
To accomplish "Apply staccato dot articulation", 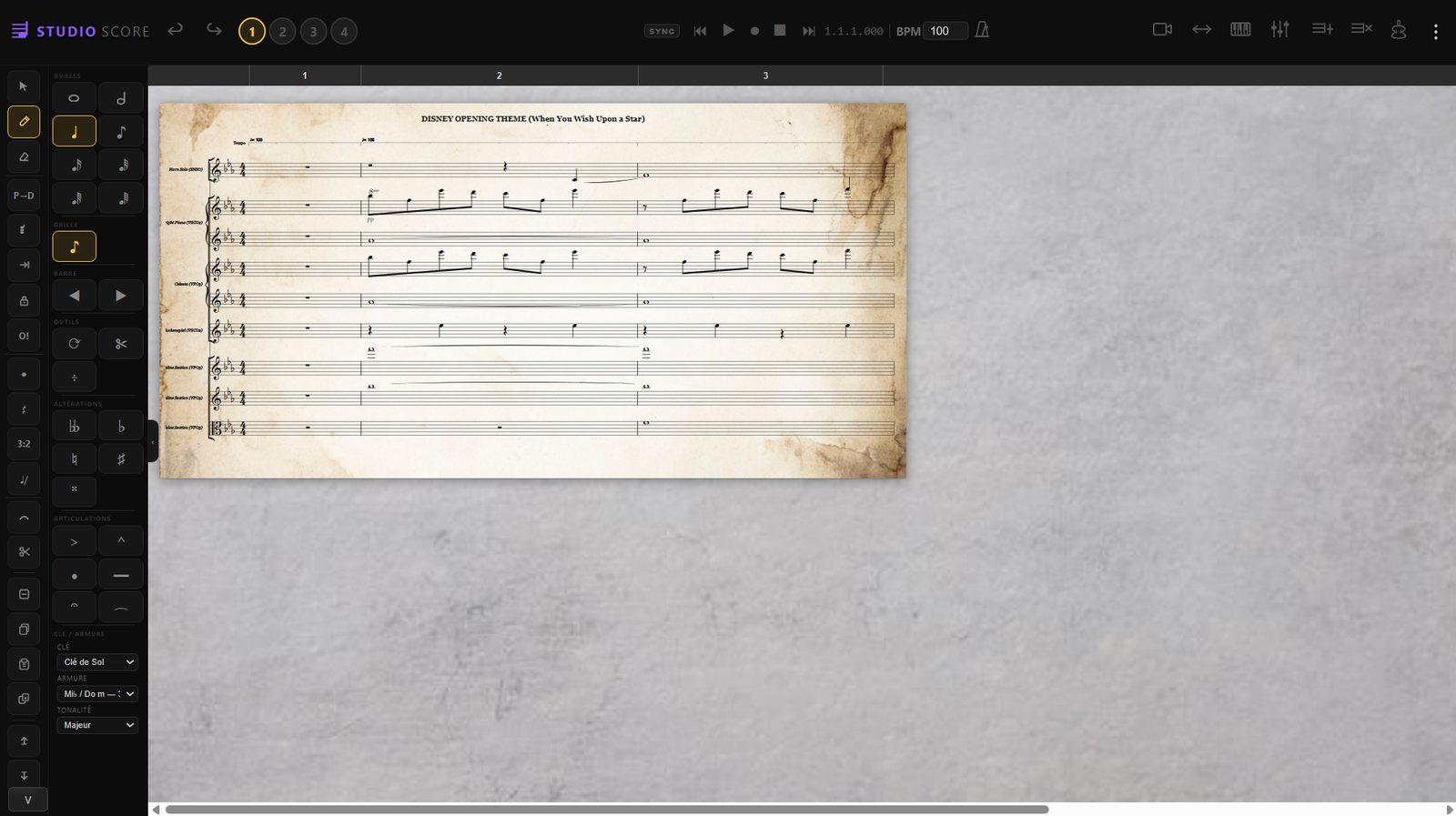I will pos(74,576).
